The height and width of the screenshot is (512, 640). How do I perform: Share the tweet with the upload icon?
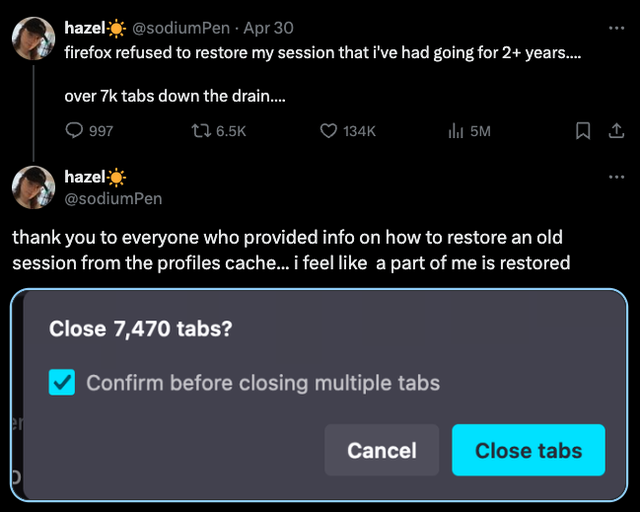(x=616, y=131)
